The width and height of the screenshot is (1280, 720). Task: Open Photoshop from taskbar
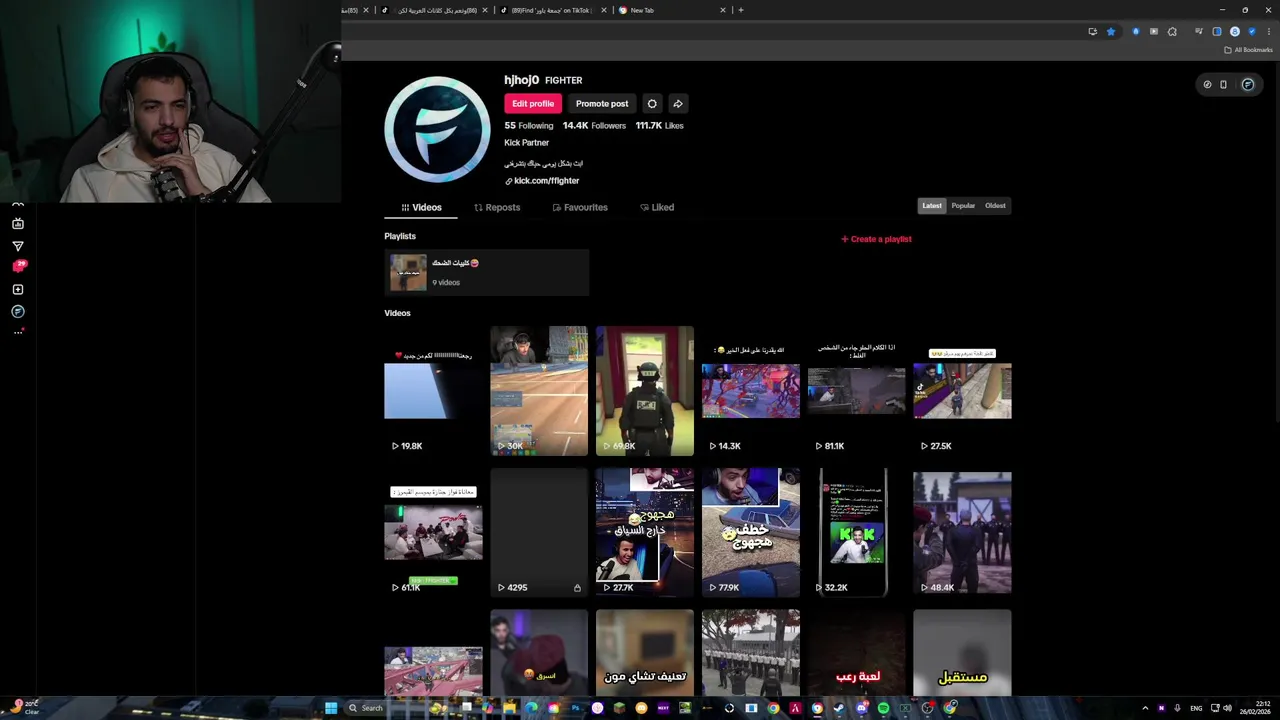click(x=575, y=708)
